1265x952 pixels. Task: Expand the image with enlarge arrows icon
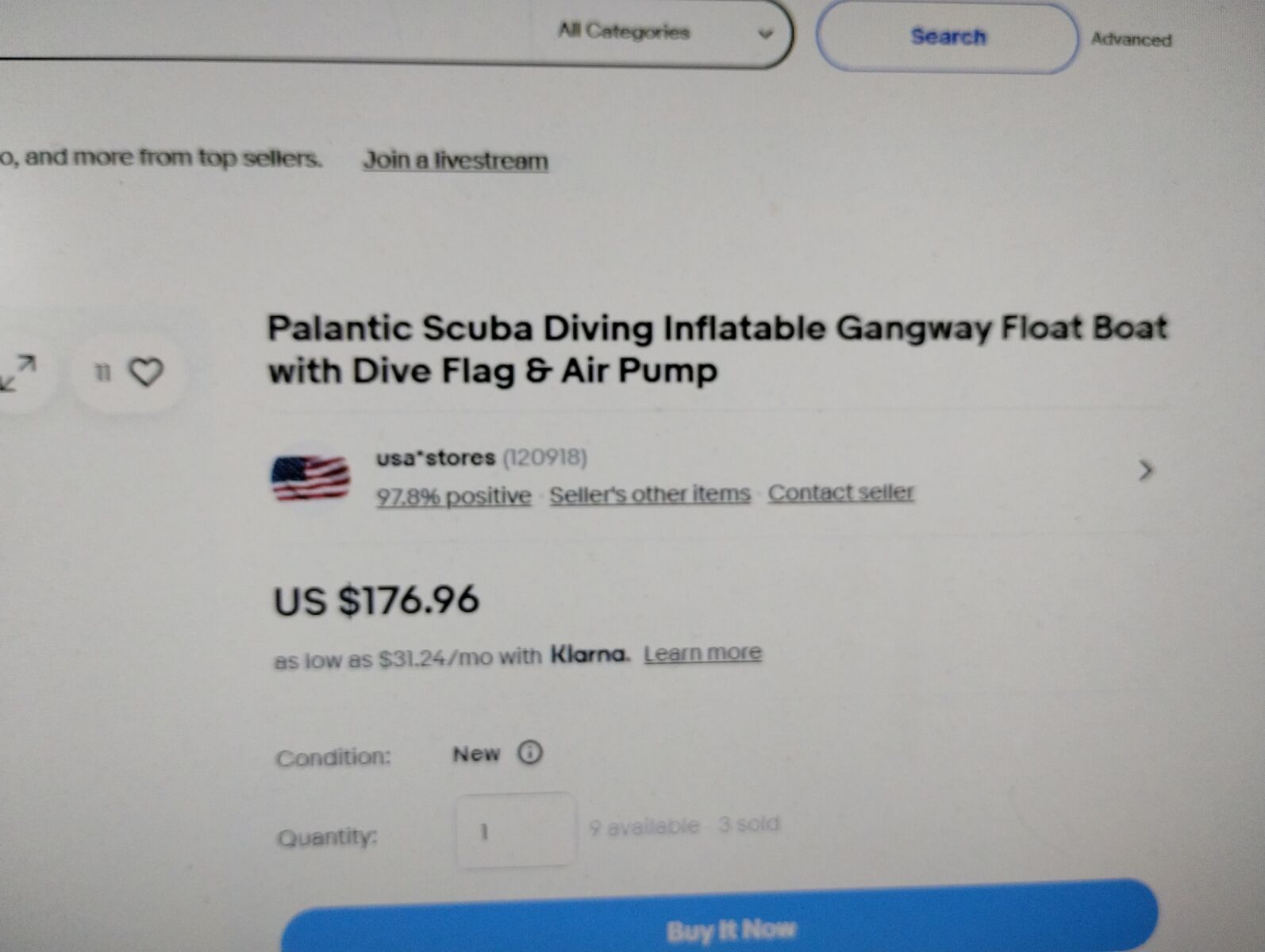pyautogui.click(x=17, y=373)
